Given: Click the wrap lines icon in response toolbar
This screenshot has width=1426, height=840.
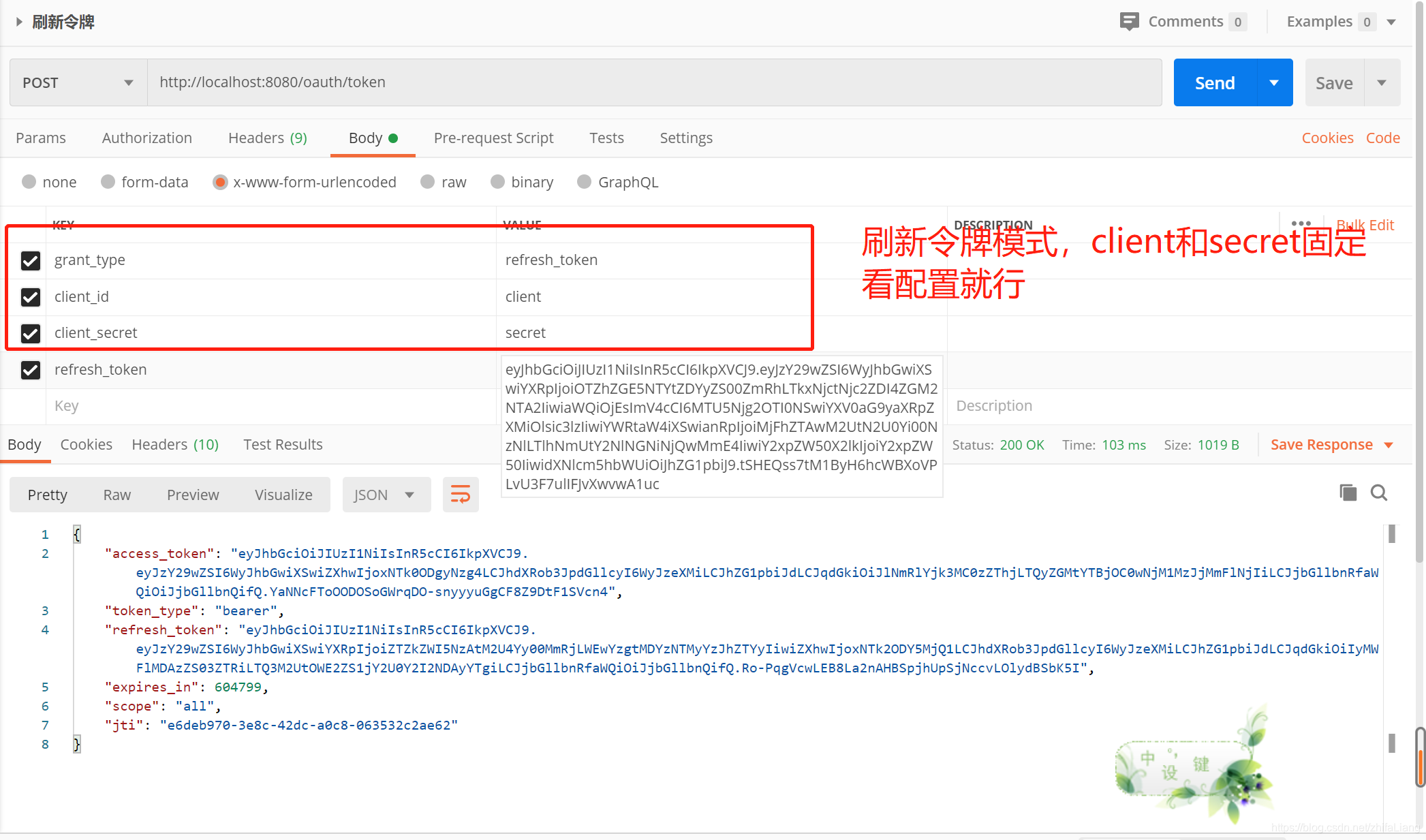Looking at the screenshot, I should 461,495.
